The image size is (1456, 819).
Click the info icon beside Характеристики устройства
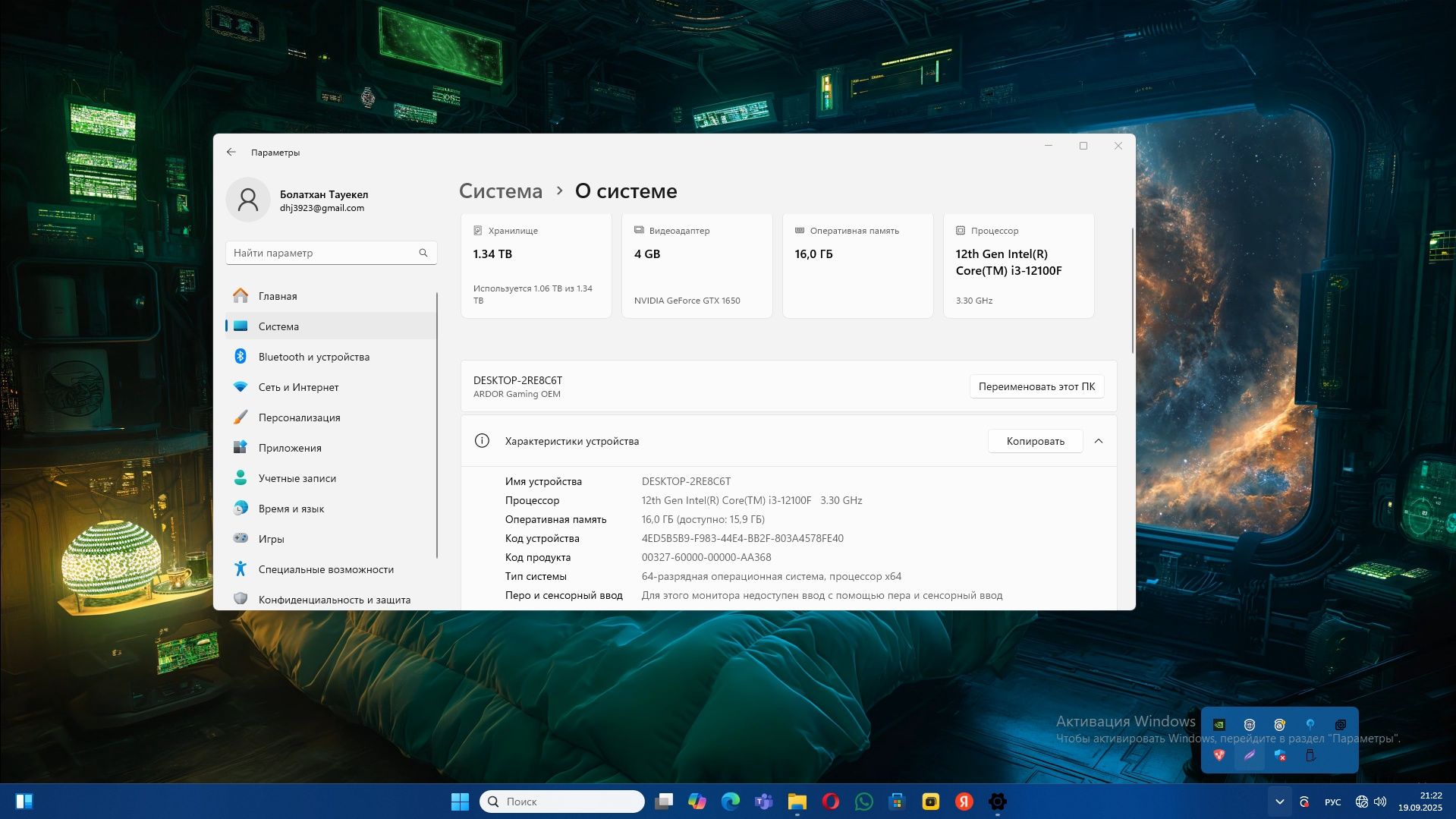tap(482, 441)
